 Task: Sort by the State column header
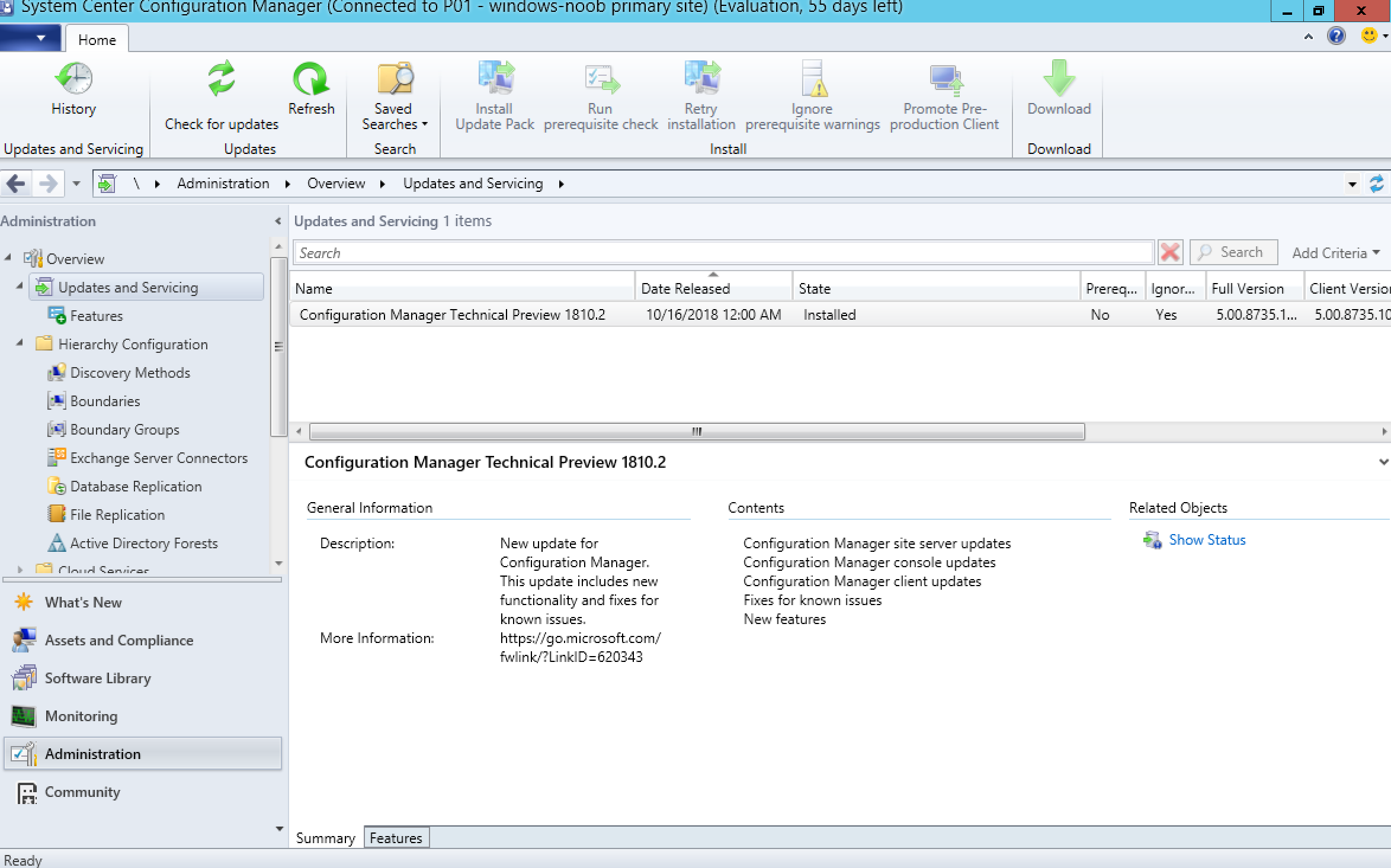(936, 288)
